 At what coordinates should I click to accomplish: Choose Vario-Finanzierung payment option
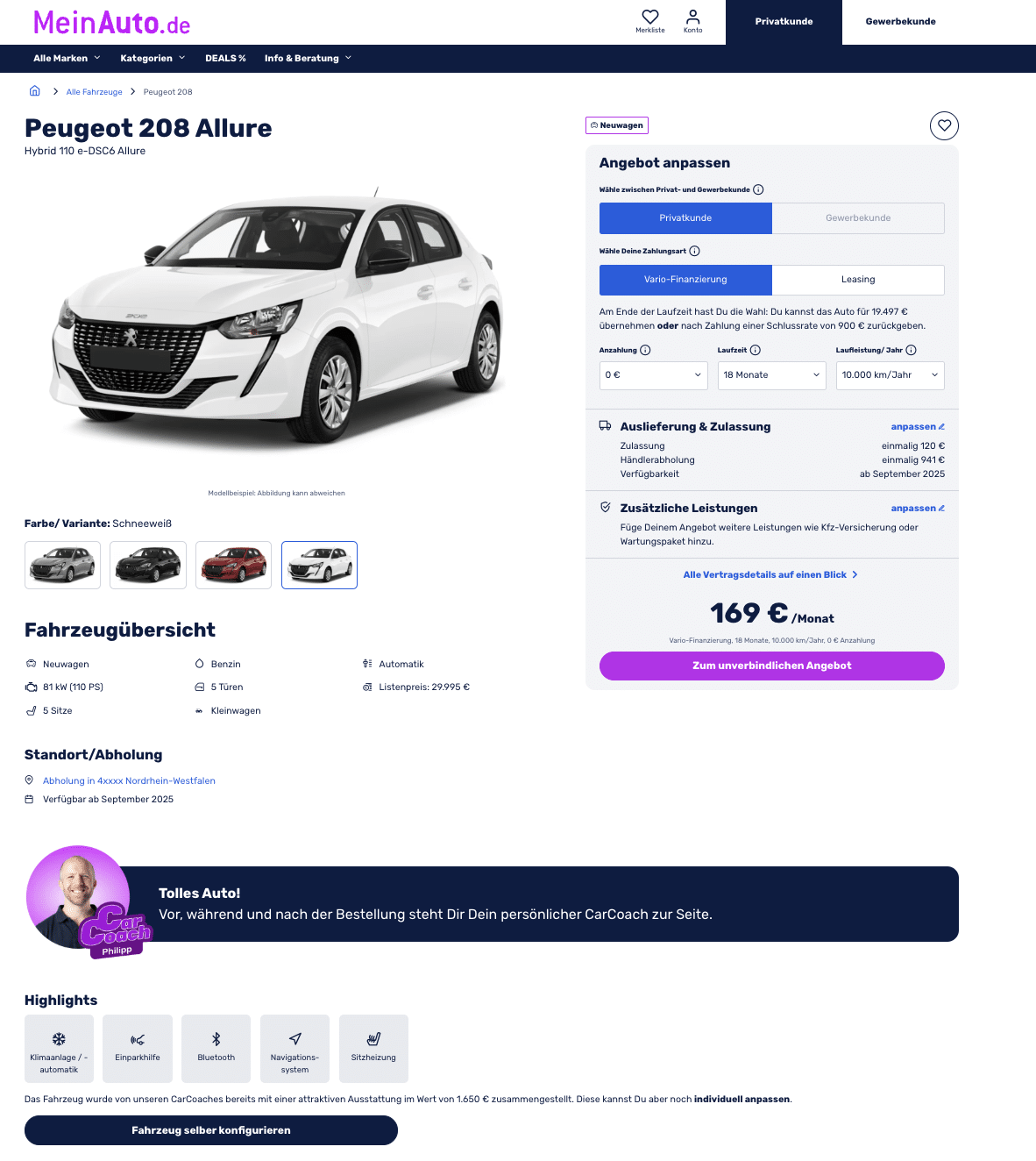click(x=685, y=280)
